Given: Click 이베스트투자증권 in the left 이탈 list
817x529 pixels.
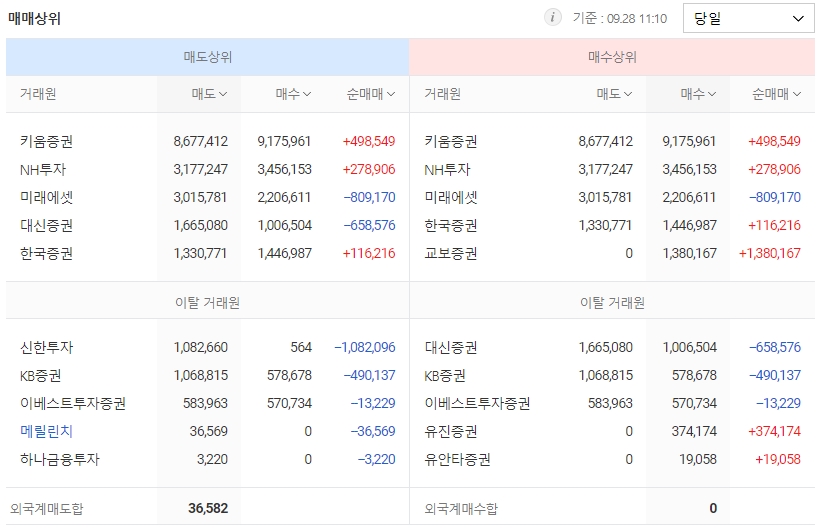Looking at the screenshot, I should 73,403.
